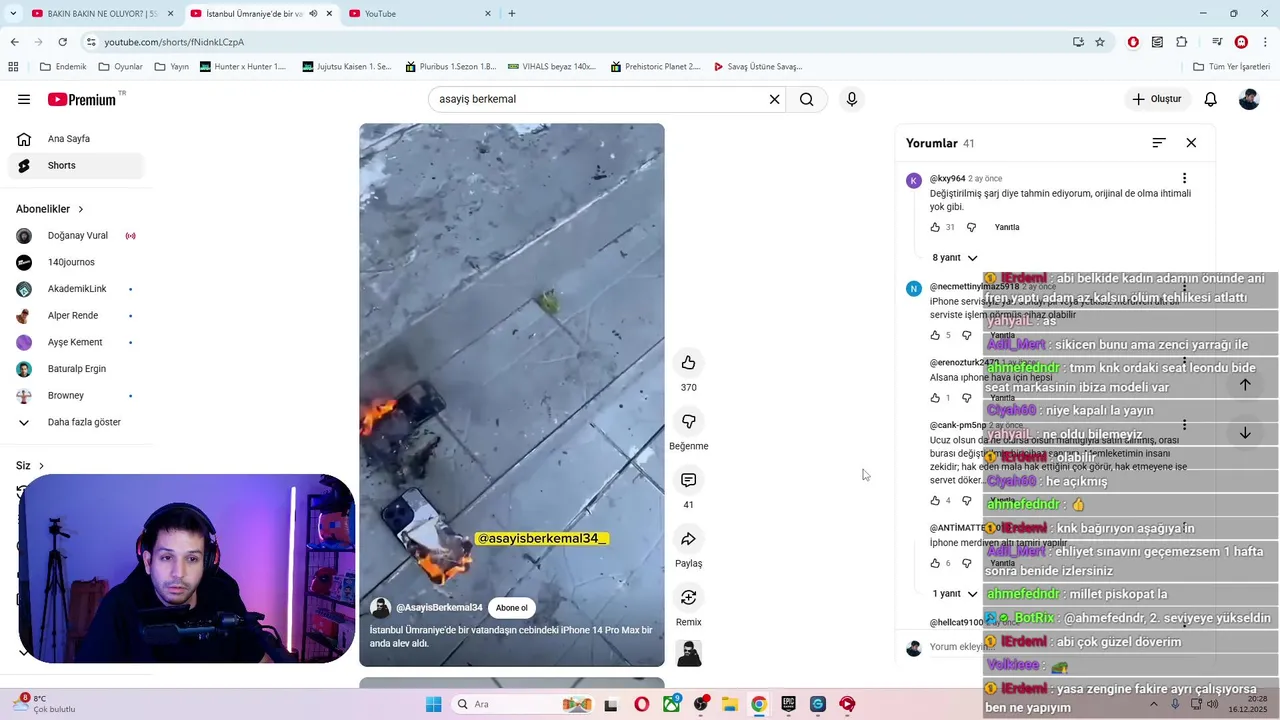Open Ayşe Kement subscription
The image size is (1280, 720).
tap(75, 342)
